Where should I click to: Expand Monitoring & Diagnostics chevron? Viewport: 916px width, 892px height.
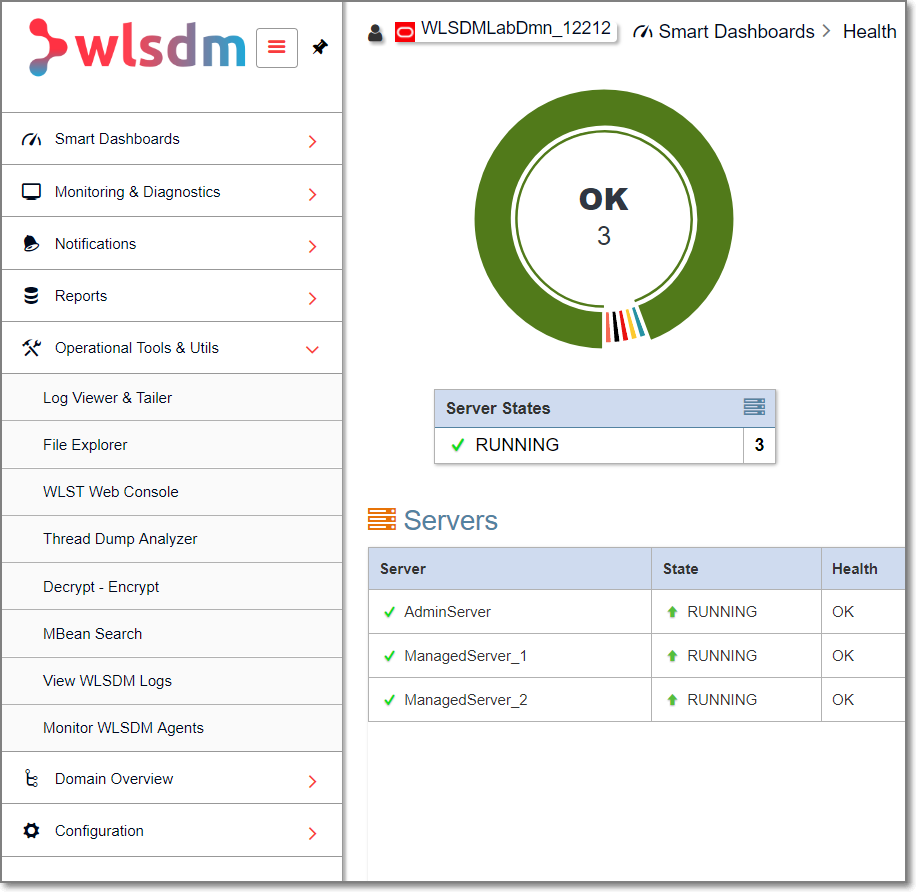(x=313, y=194)
